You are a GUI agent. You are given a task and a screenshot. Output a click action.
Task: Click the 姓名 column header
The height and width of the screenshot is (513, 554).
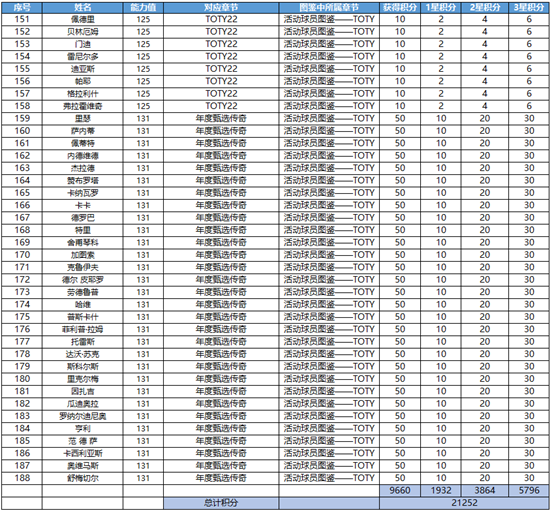[83, 7]
